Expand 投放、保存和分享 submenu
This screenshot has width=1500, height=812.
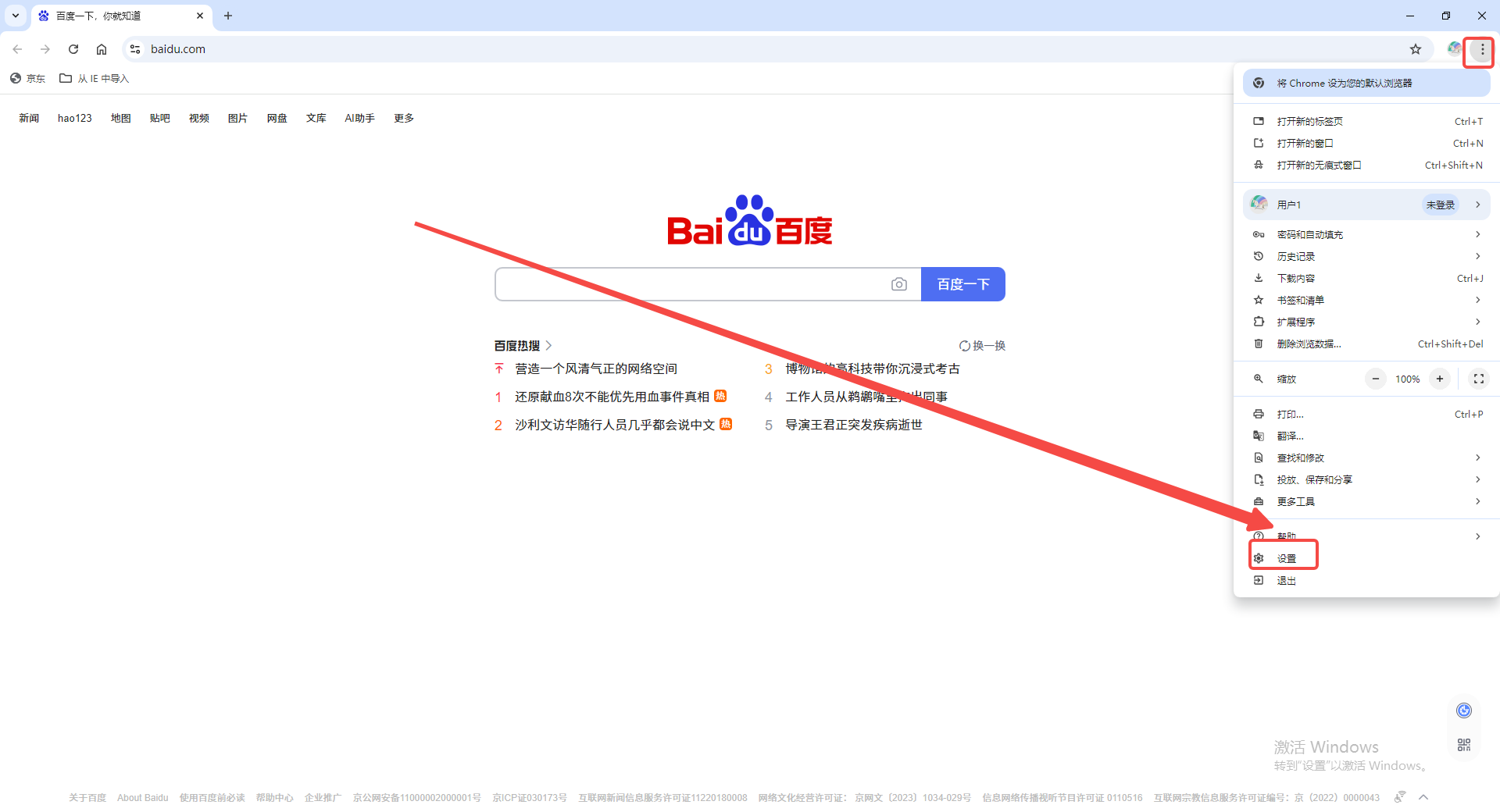coord(1366,479)
